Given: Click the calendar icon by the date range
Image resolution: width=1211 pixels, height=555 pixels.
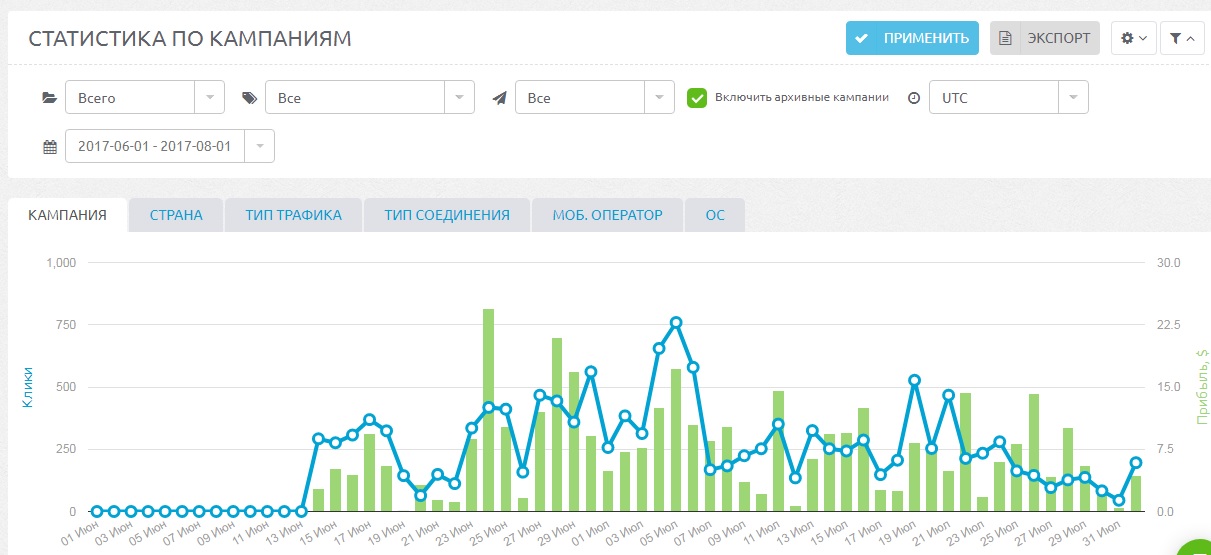Looking at the screenshot, I should 49,147.
